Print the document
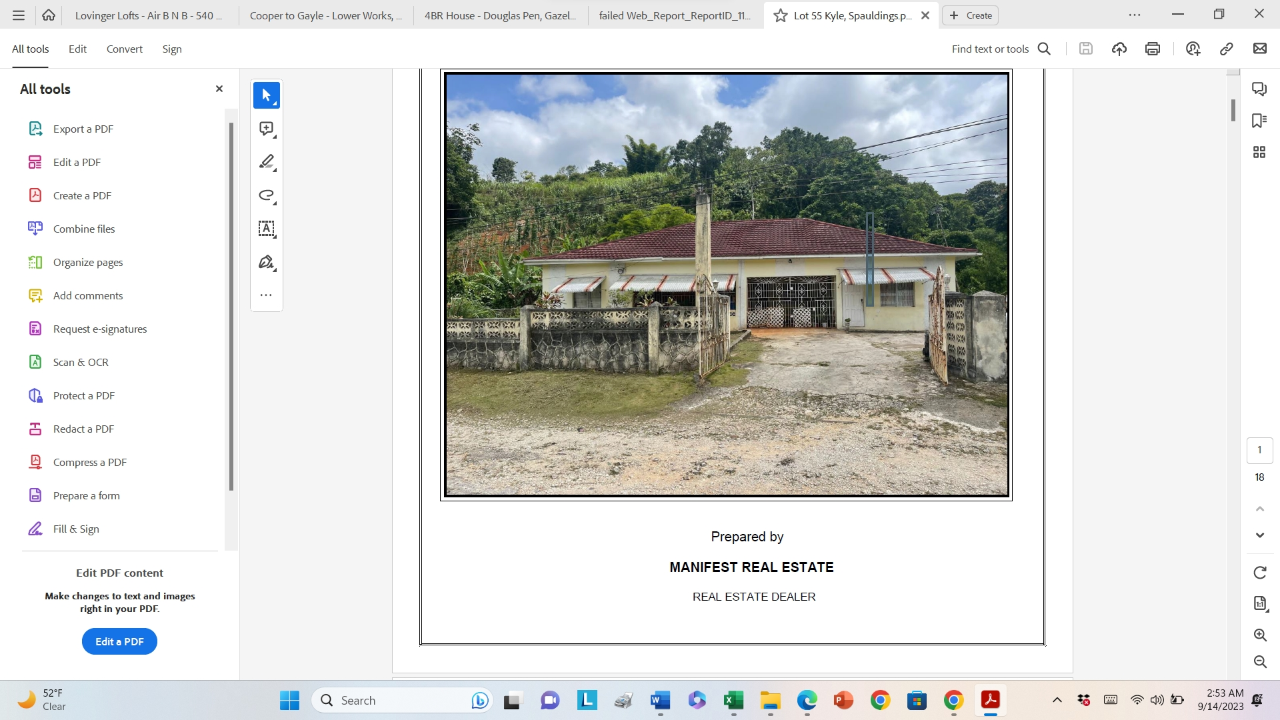Screen dimensions: 1280x720 click(1153, 49)
